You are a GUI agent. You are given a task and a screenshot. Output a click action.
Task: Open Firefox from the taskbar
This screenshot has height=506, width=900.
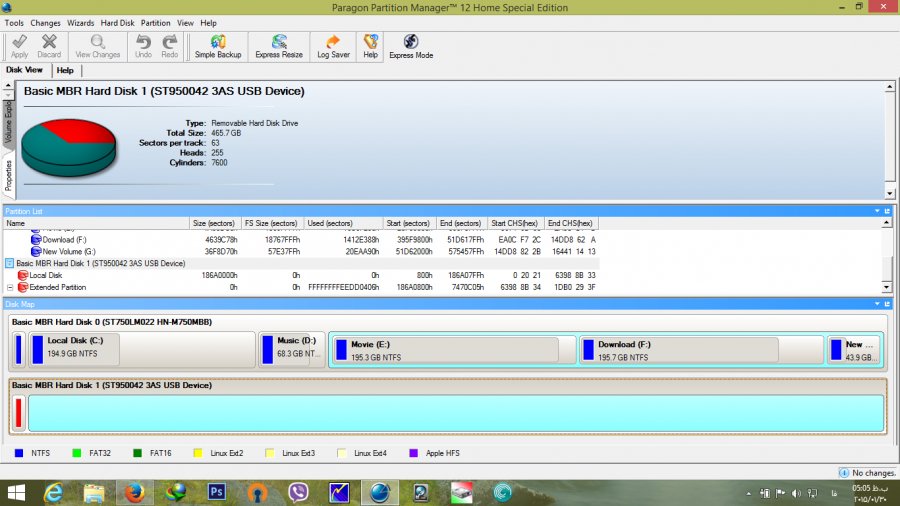coord(135,493)
